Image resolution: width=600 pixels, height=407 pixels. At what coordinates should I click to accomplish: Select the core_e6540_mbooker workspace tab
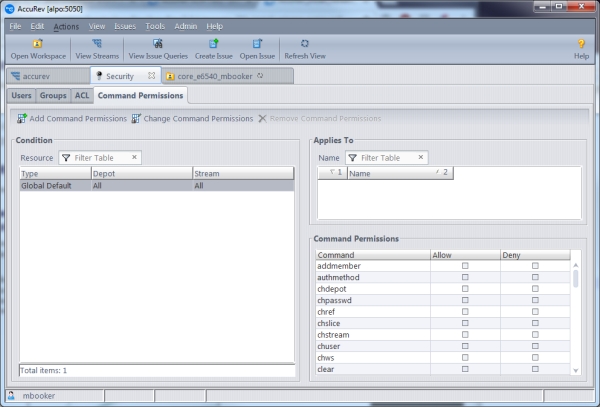[x=213, y=76]
